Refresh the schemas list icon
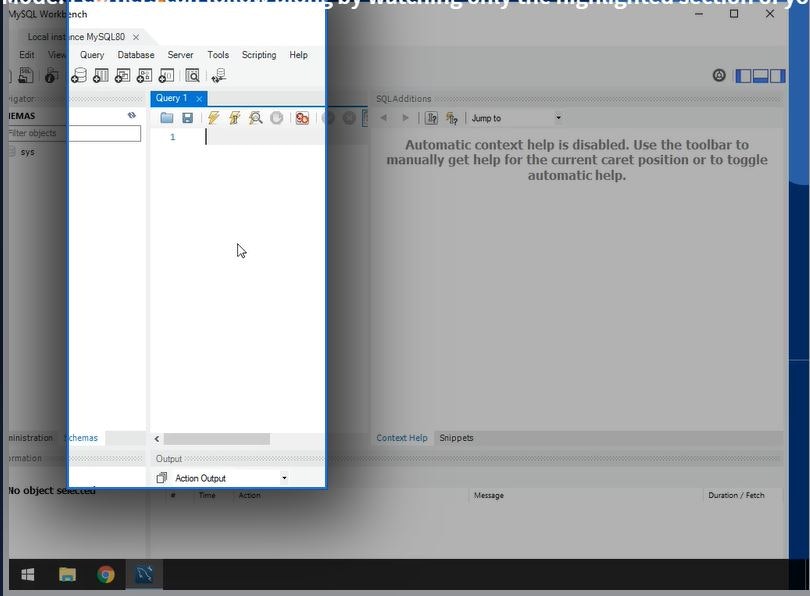This screenshot has height=596, width=810. tap(132, 115)
